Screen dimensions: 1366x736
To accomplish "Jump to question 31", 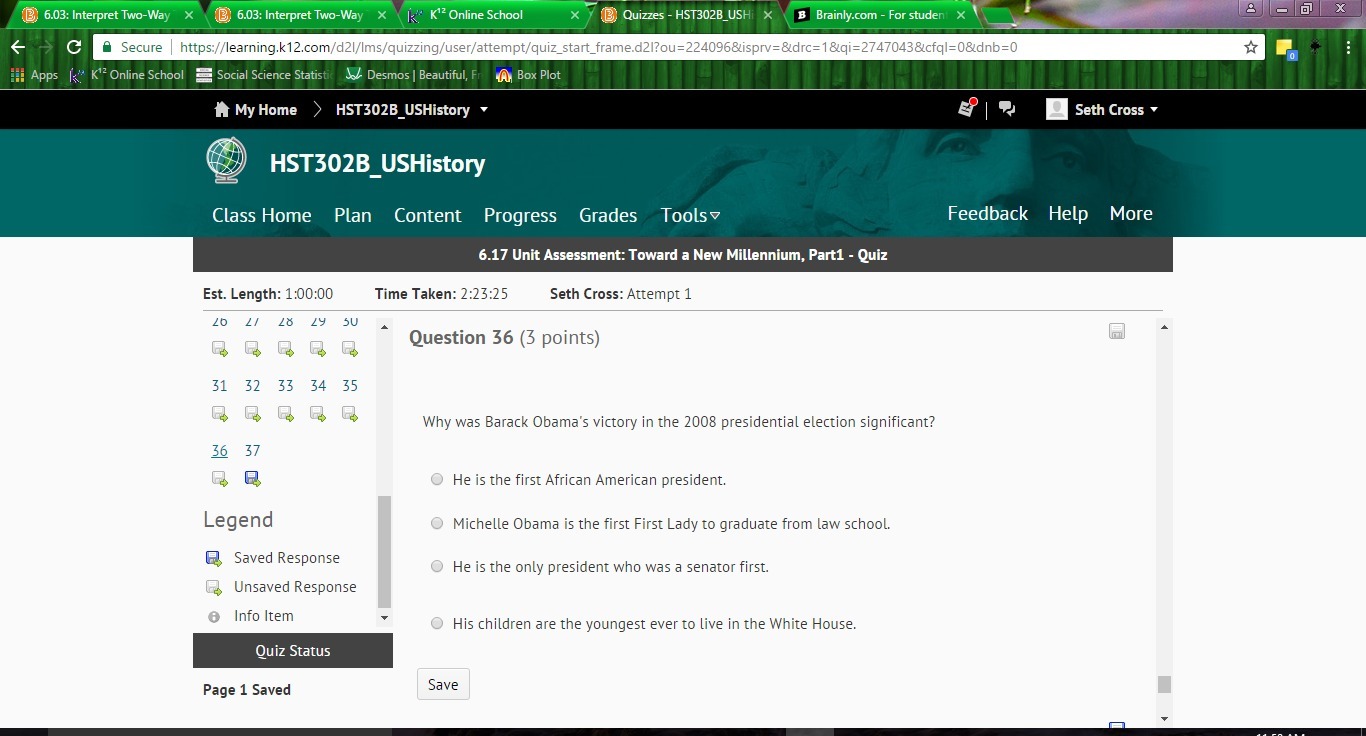I will pos(219,386).
